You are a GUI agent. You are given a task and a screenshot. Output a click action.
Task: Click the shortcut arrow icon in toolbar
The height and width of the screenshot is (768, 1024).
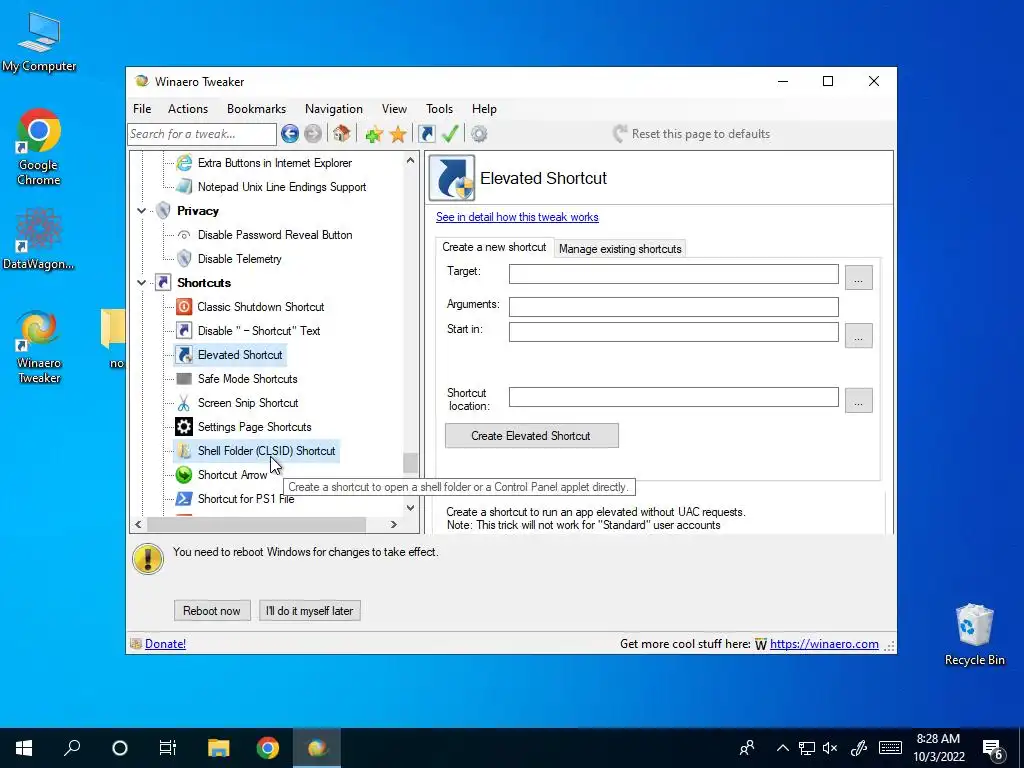(x=426, y=134)
